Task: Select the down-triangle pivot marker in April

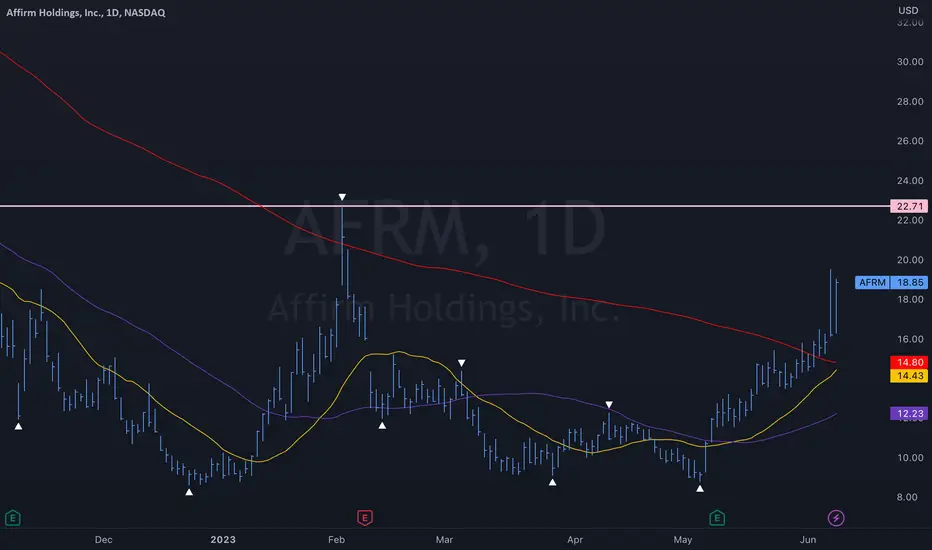Action: pyautogui.click(x=609, y=405)
